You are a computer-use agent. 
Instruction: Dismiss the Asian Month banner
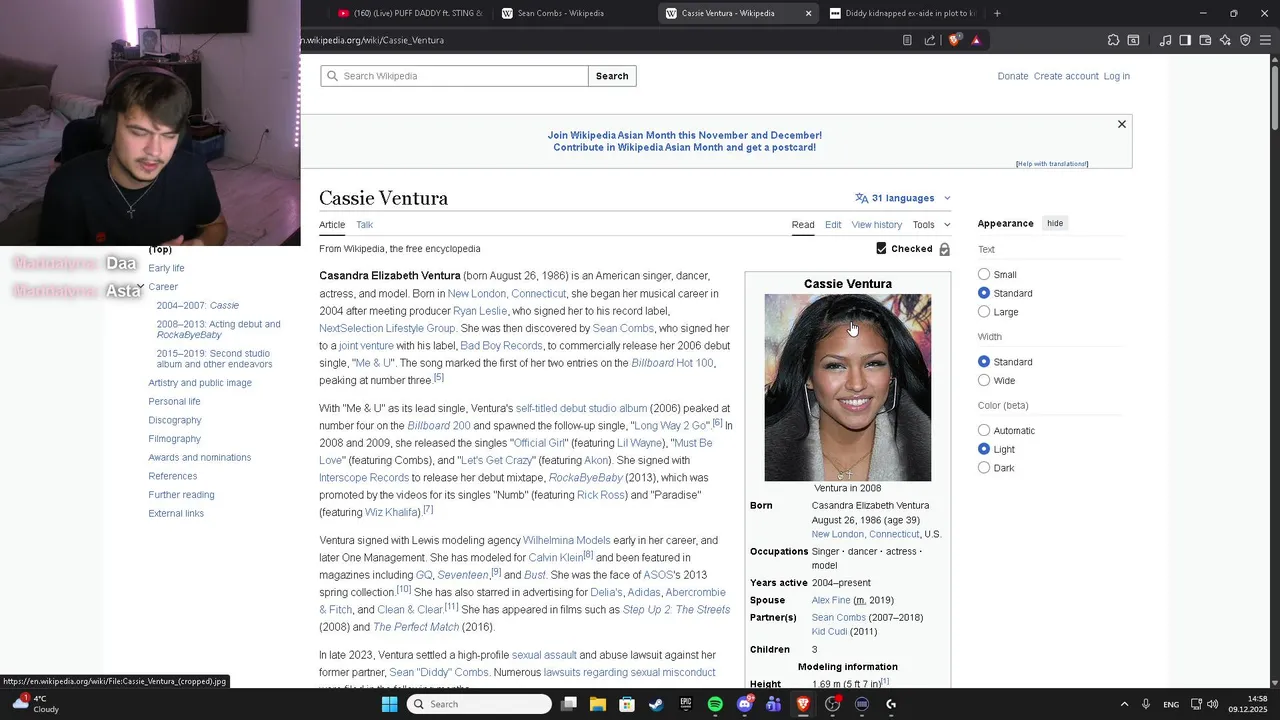[1122, 124]
